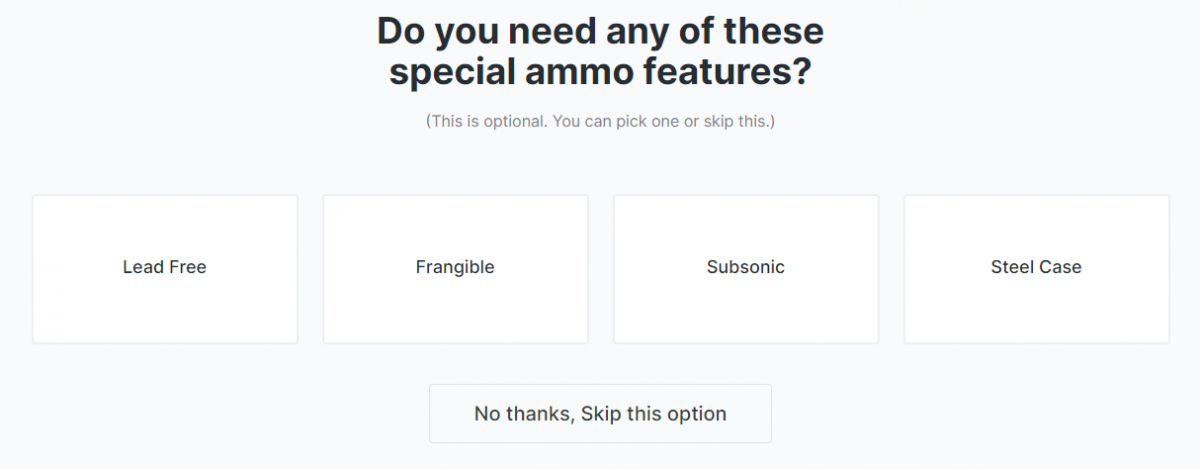The image size is (1200, 469).
Task: Click the Steel Case label text
Action: [1036, 267]
